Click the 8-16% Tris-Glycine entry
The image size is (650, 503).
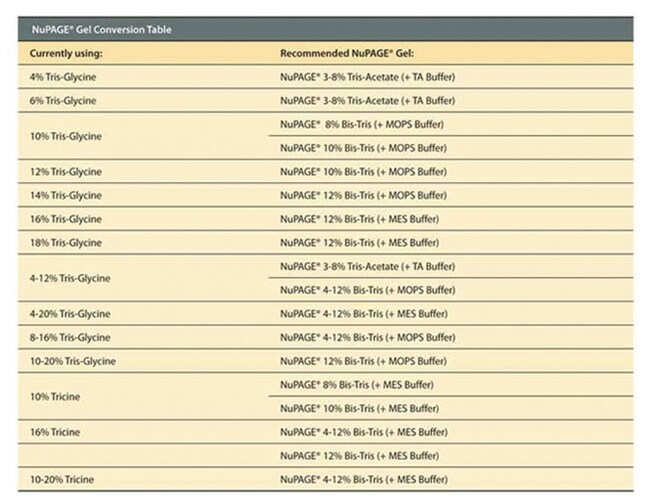pyautogui.click(x=71, y=338)
